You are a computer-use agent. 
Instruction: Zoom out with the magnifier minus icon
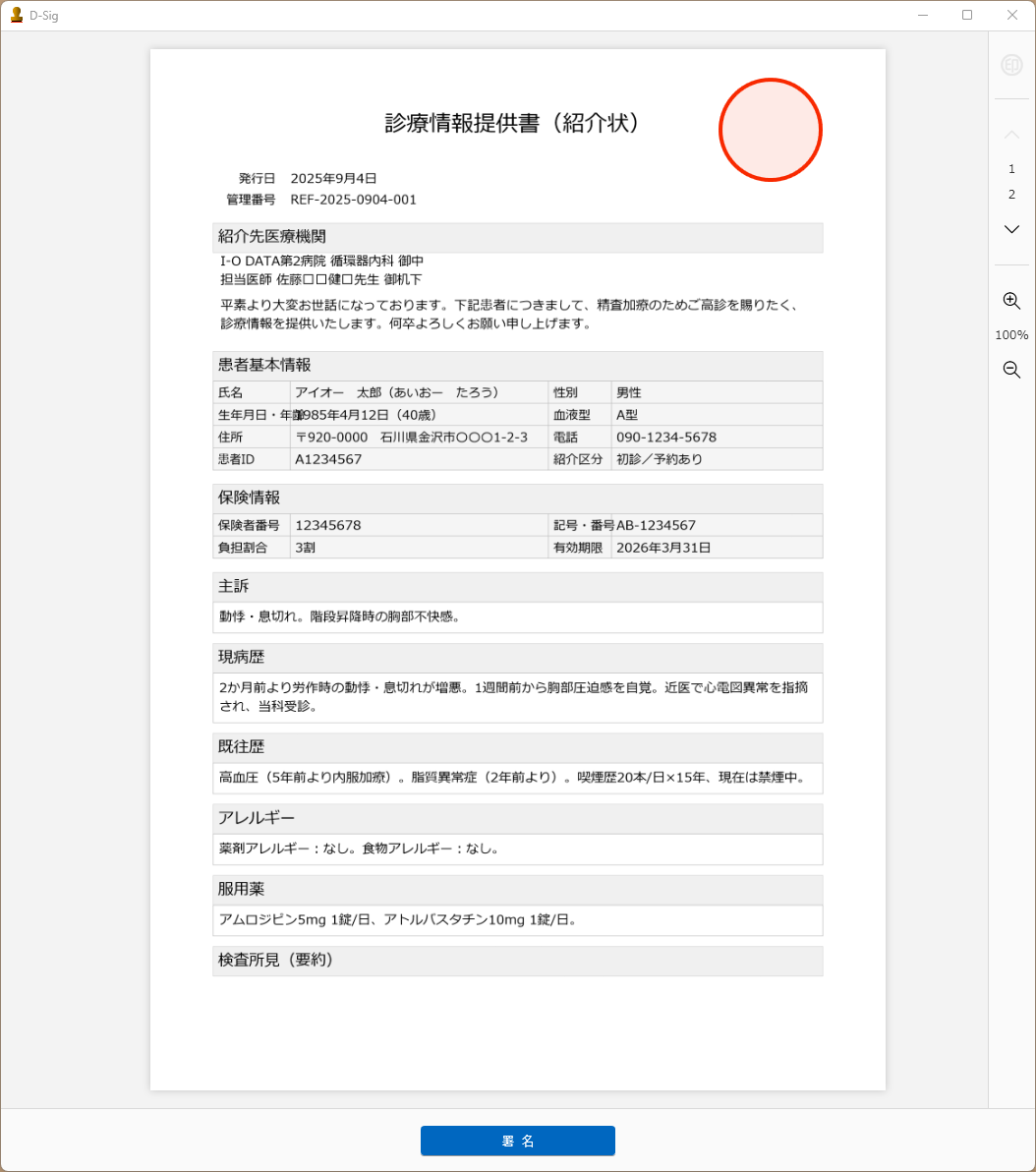tap(1011, 370)
